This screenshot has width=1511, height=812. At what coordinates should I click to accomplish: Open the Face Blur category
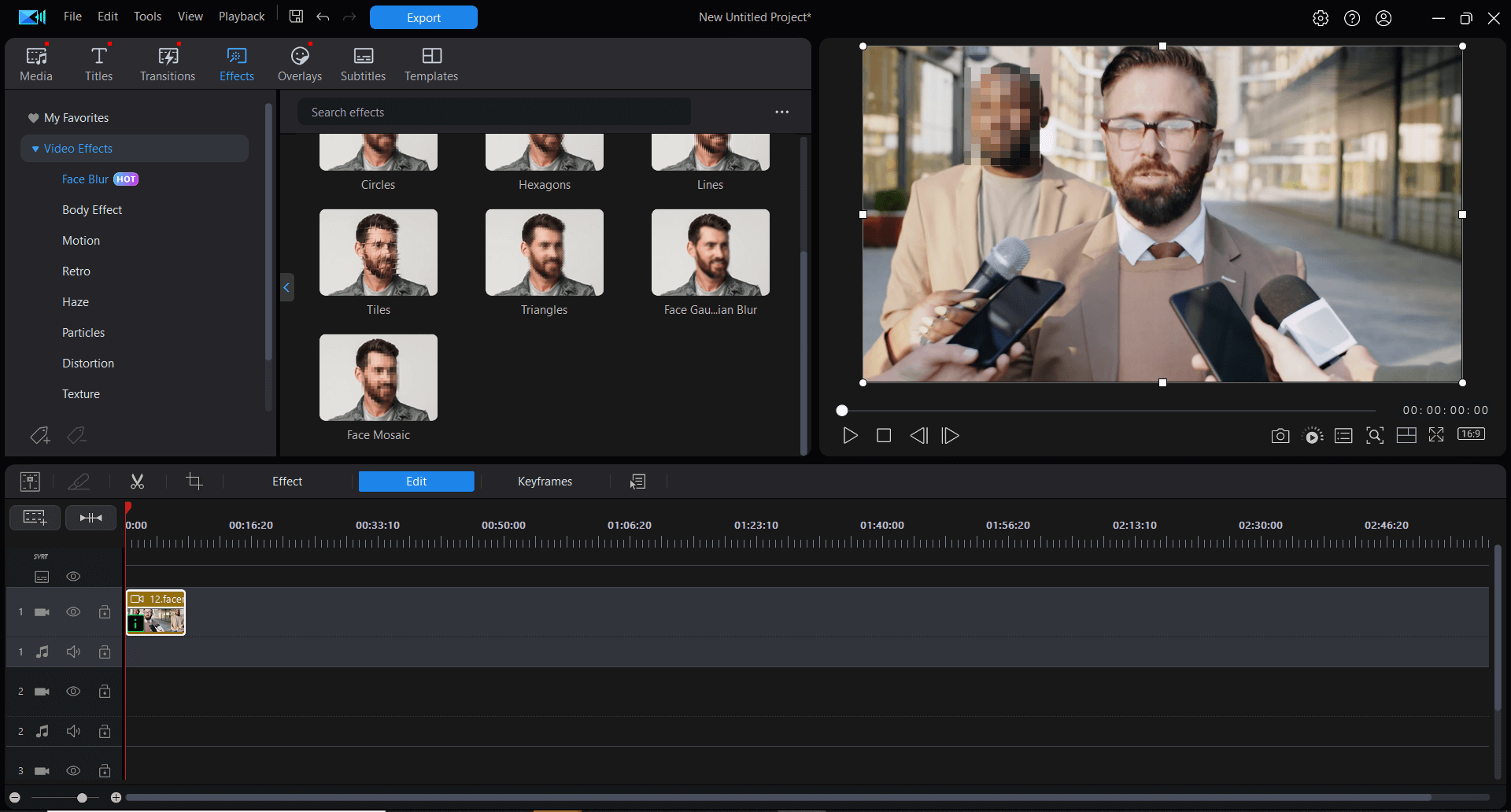click(x=84, y=179)
